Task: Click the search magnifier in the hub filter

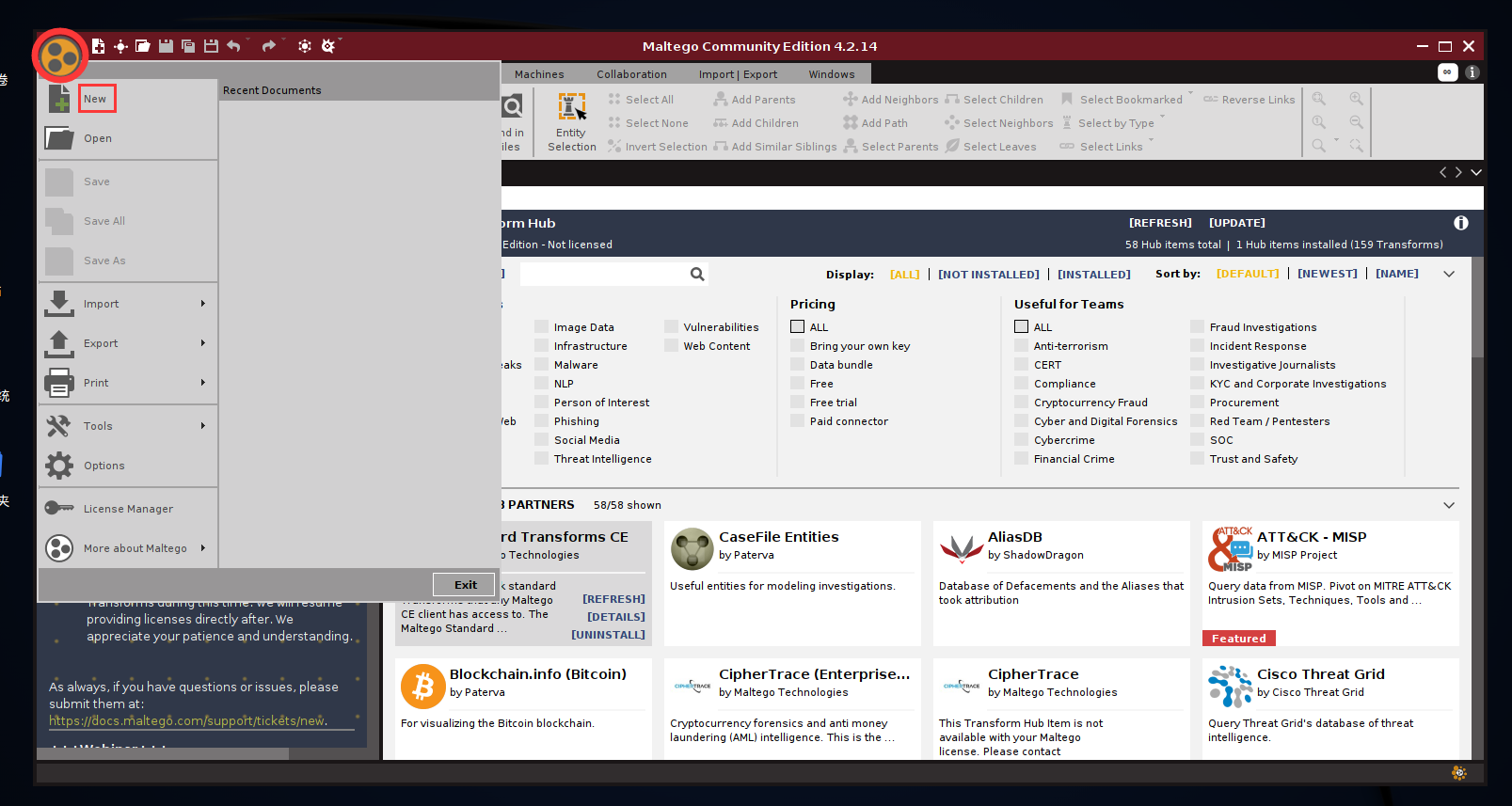Action: click(697, 274)
